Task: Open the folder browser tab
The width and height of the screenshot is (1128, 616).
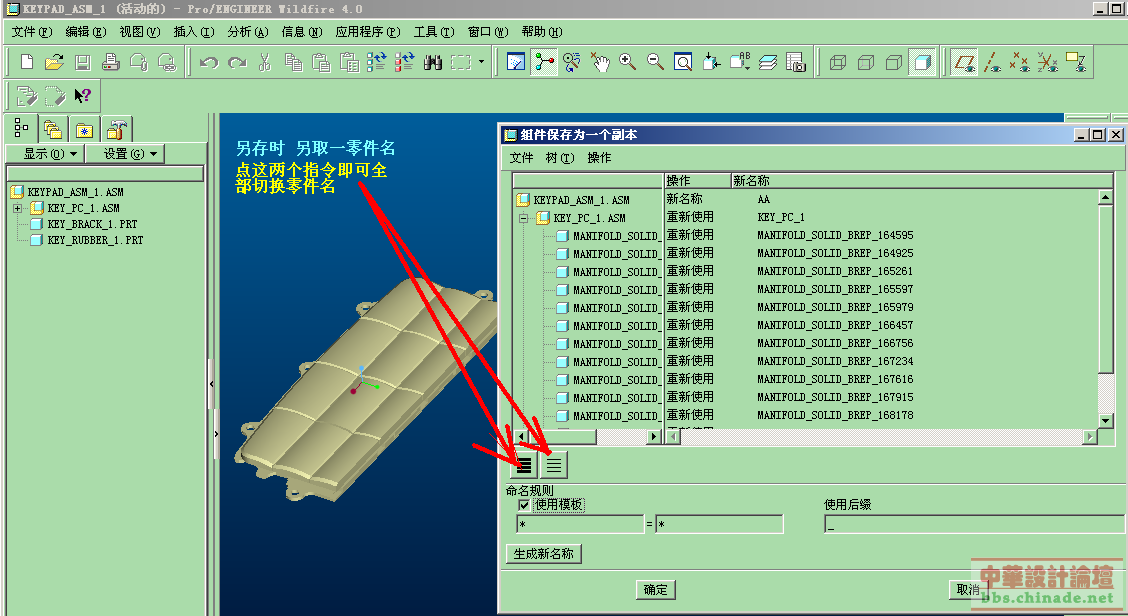Action: tap(53, 130)
